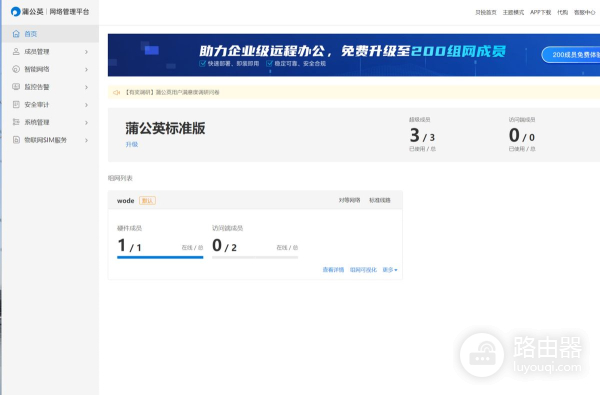Click the blue 升级 link
The height and width of the screenshot is (395, 600).
tap(132, 144)
